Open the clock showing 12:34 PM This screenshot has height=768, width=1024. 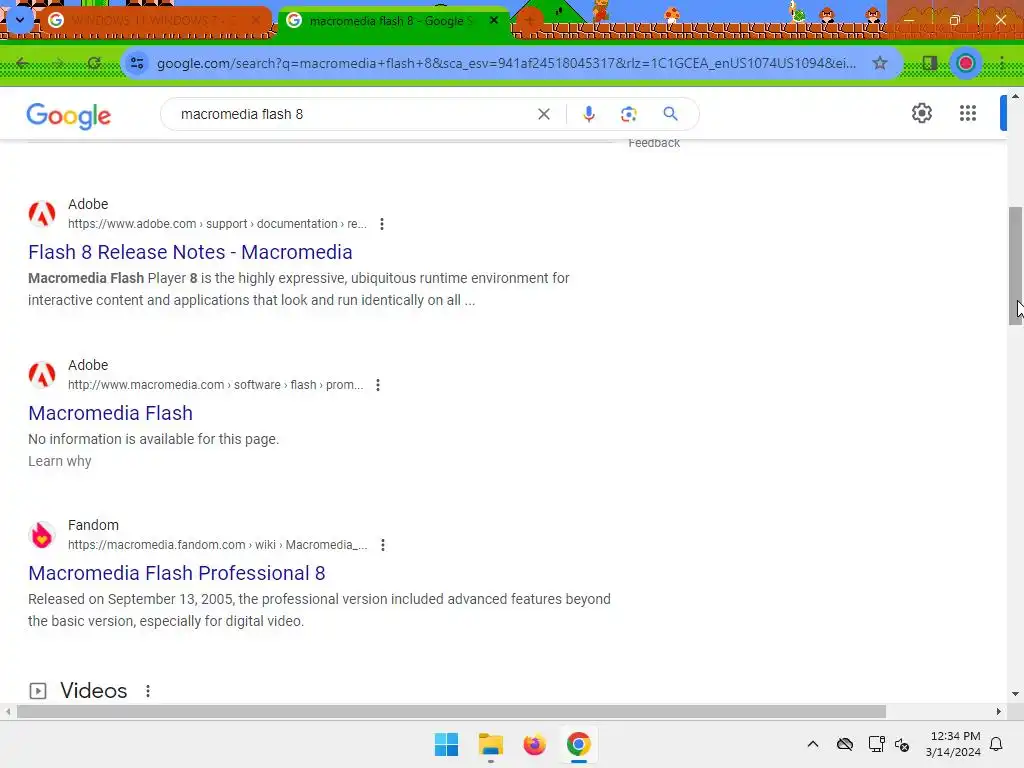pos(953,744)
